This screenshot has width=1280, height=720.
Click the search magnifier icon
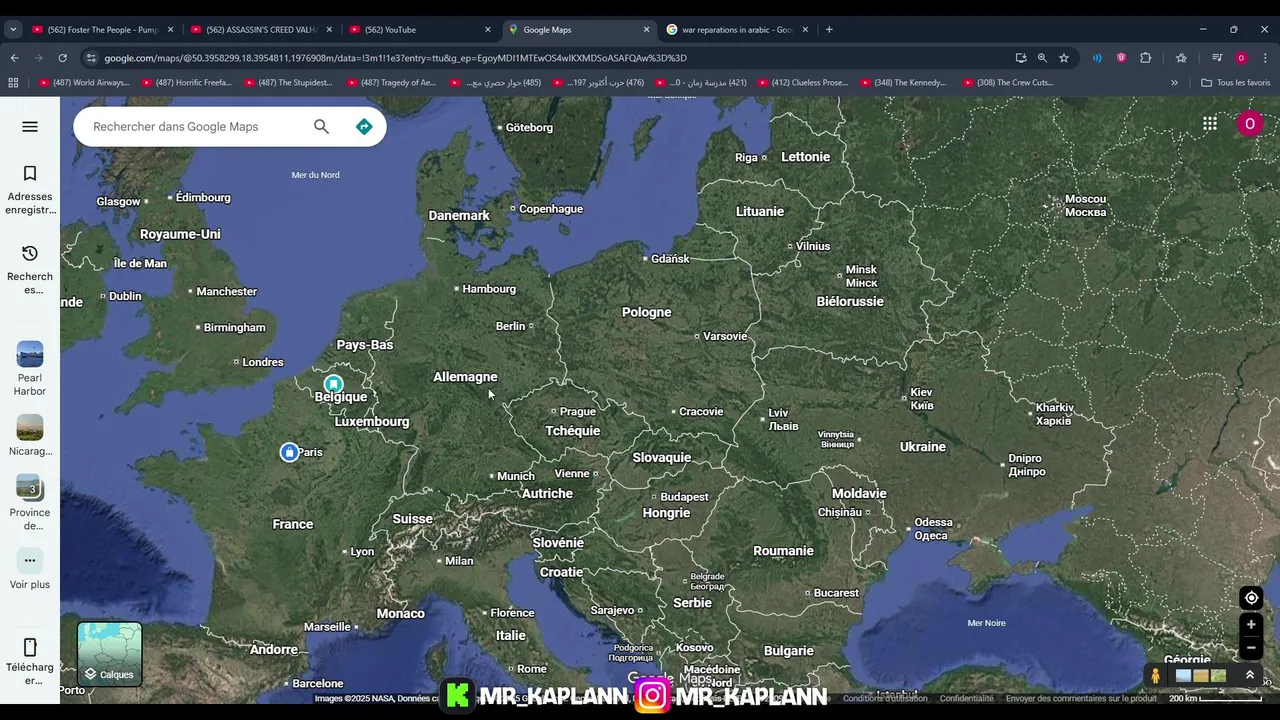pyautogui.click(x=321, y=126)
